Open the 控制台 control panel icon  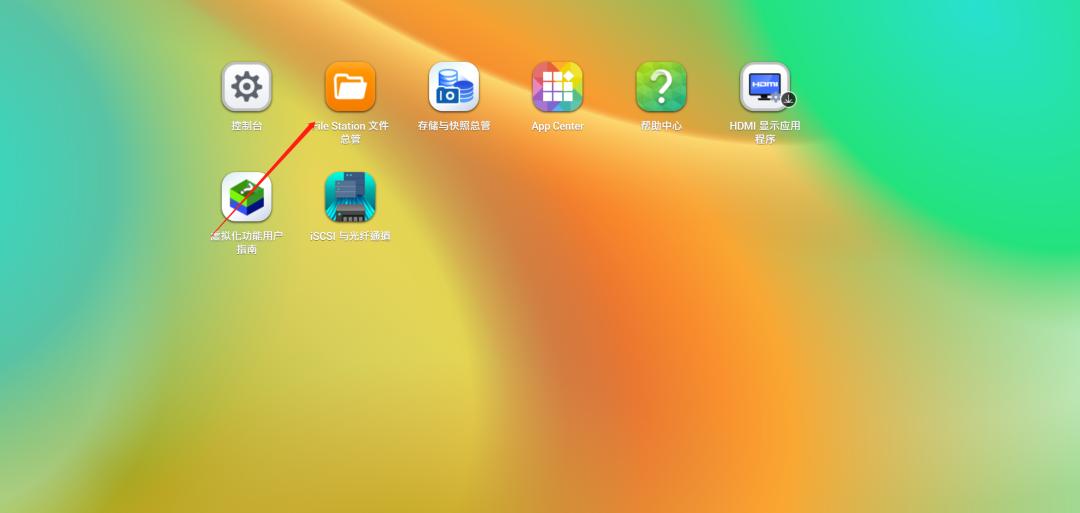coord(247,87)
